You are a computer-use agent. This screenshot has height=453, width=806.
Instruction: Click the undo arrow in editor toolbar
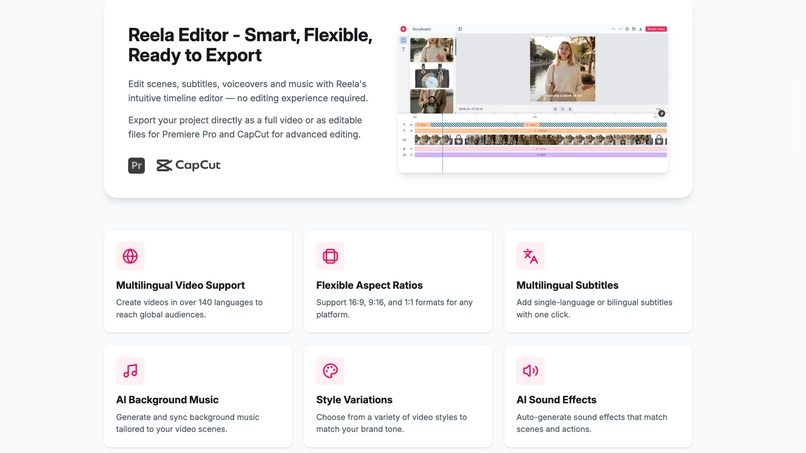tap(614, 29)
